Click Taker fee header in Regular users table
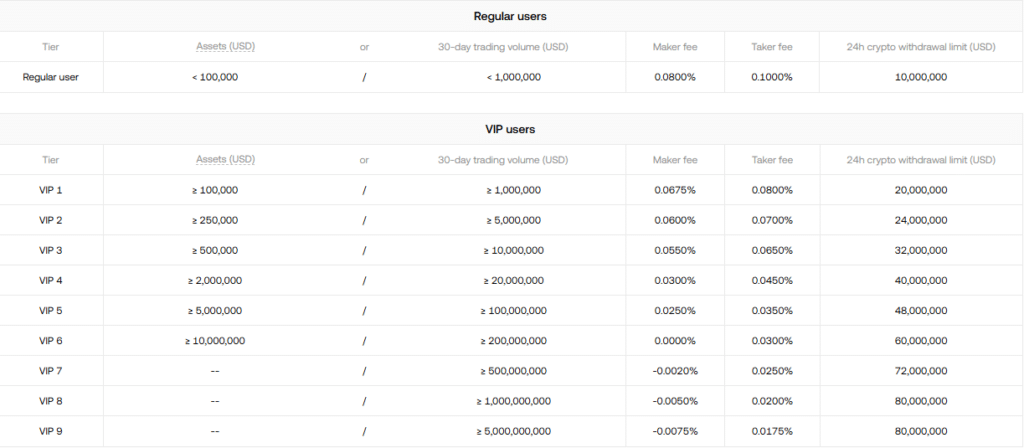 [772, 47]
